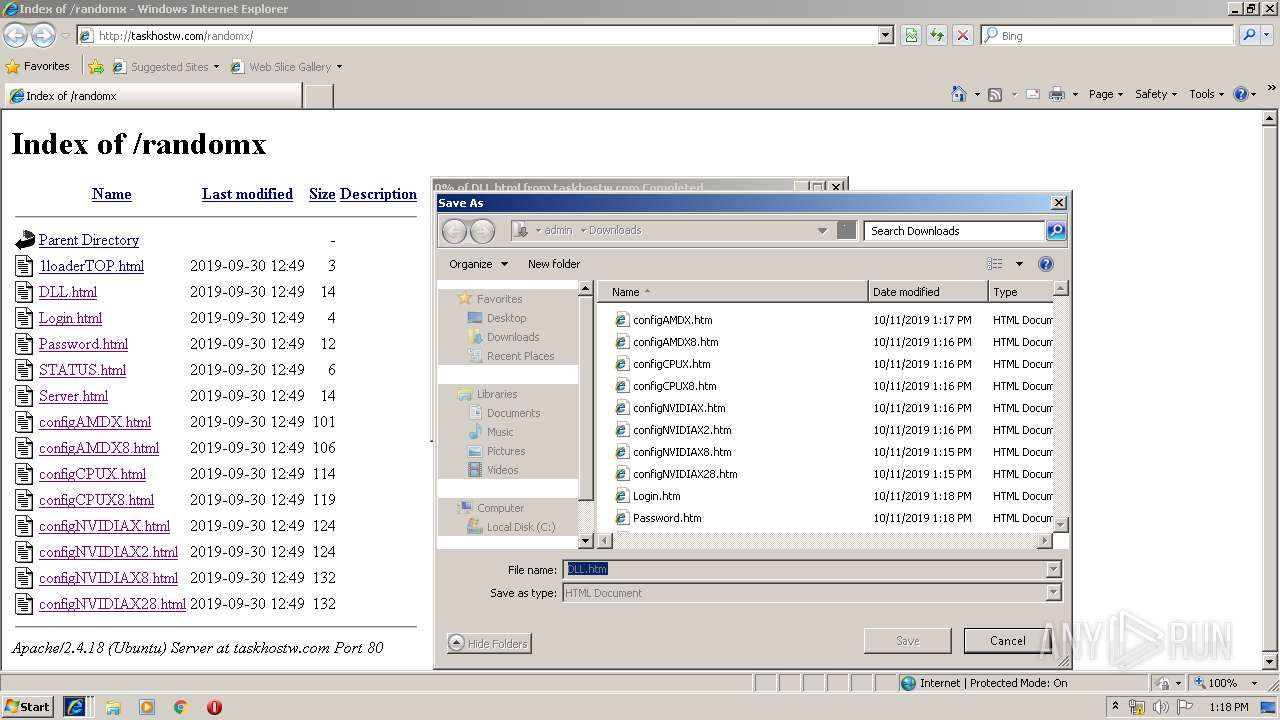Open the Page menu
This screenshot has height=720, width=1280.
pos(1105,94)
